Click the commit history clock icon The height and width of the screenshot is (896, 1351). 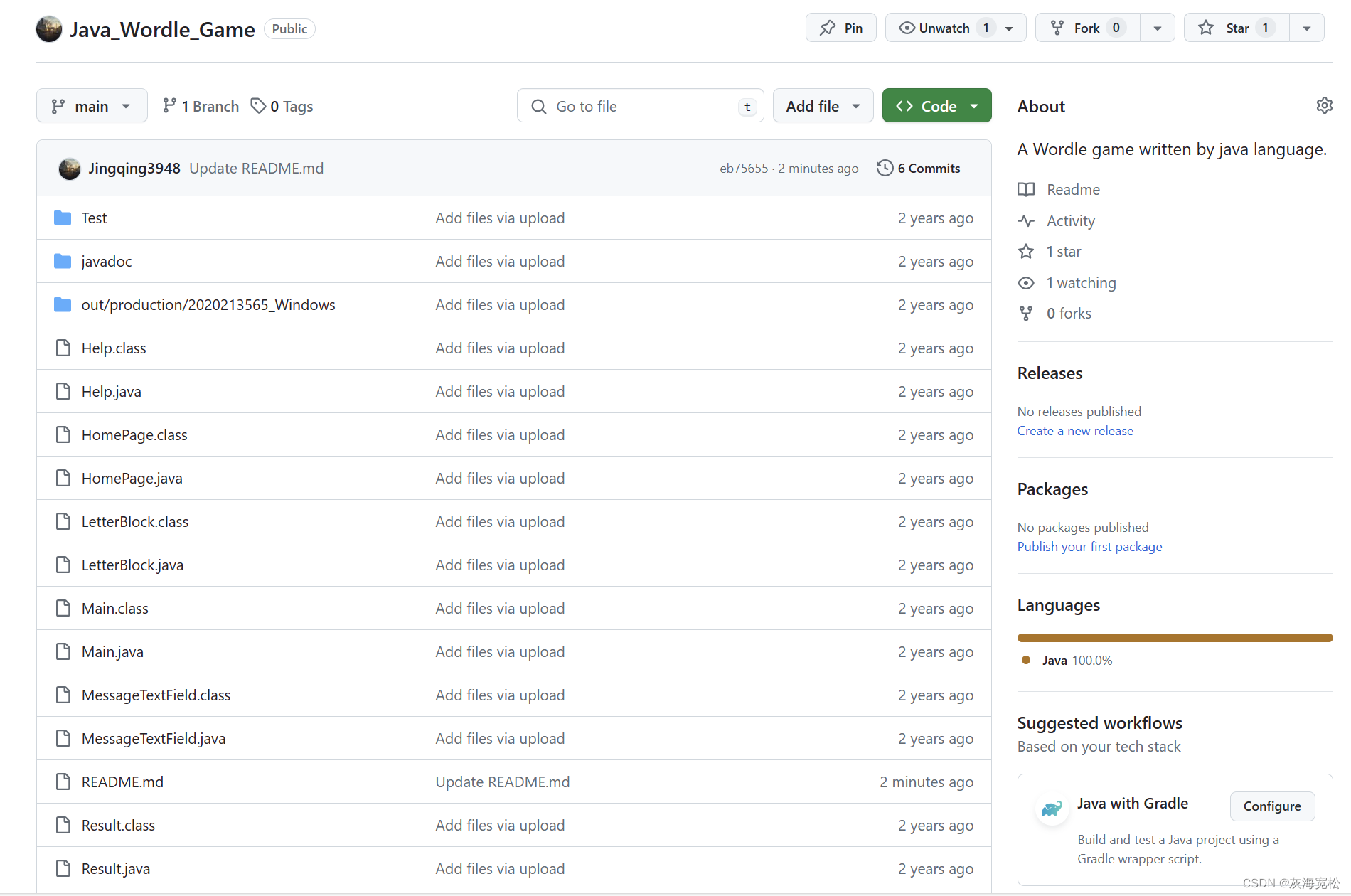[x=885, y=168]
